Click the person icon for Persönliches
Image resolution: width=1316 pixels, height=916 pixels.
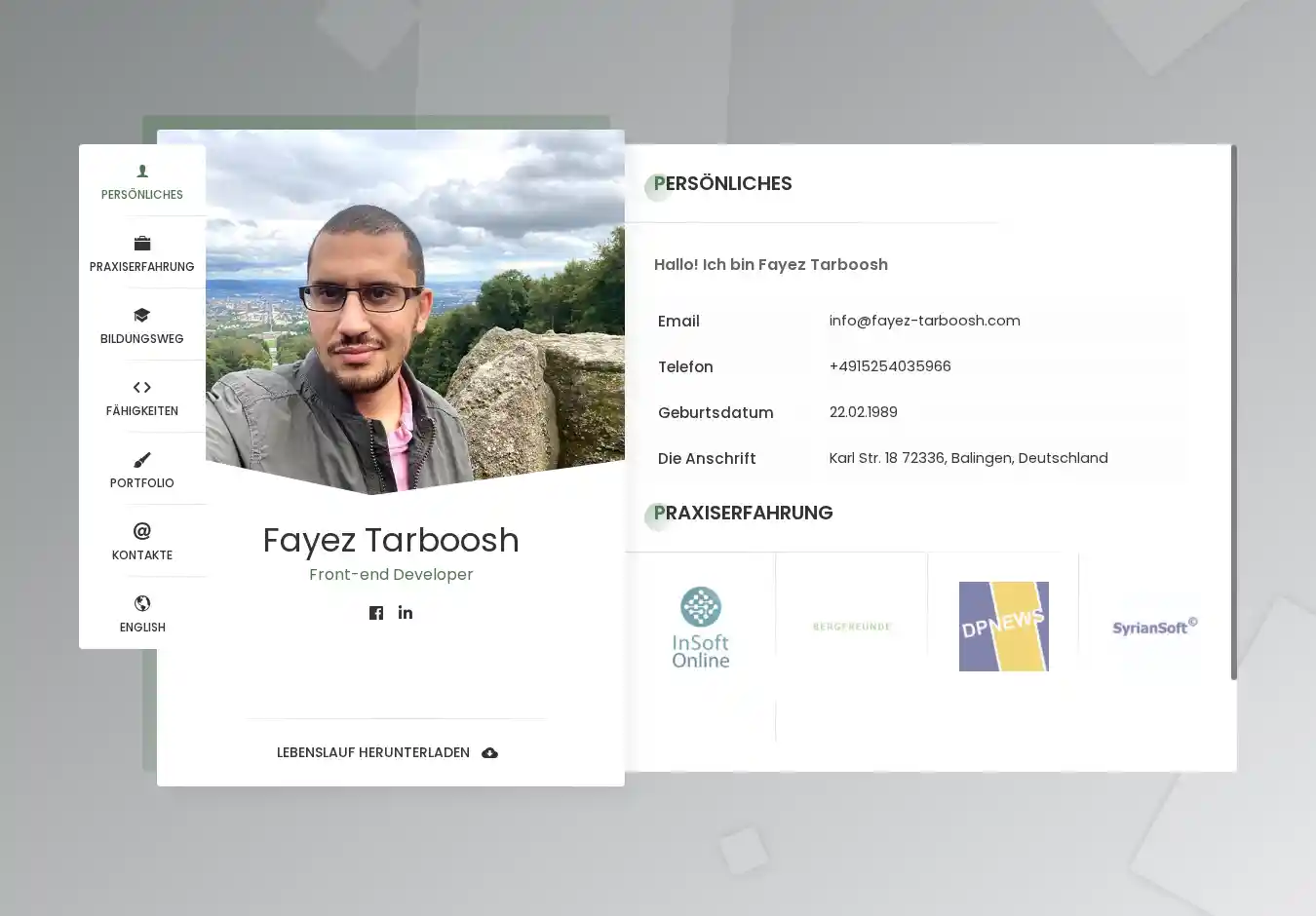142,172
